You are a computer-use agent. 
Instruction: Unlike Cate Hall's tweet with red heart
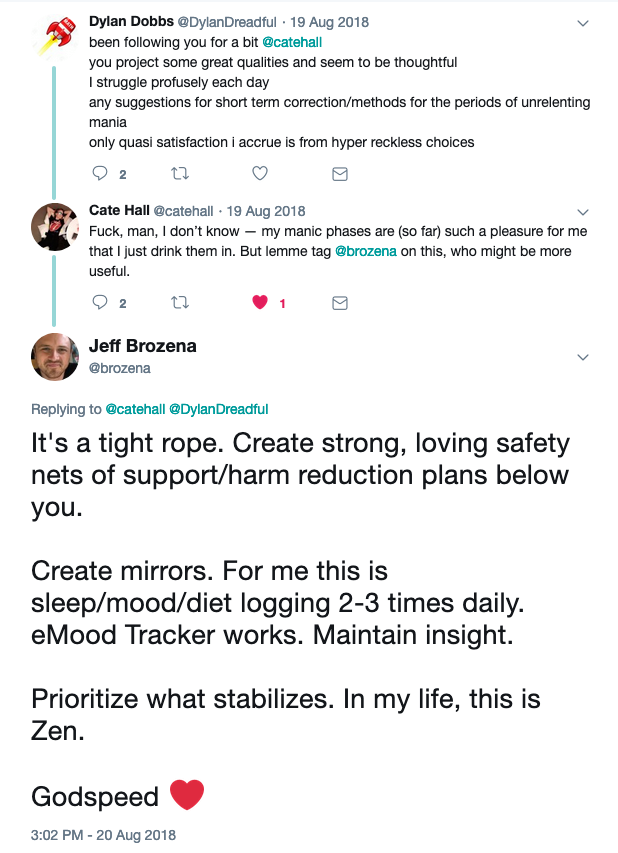(x=260, y=302)
